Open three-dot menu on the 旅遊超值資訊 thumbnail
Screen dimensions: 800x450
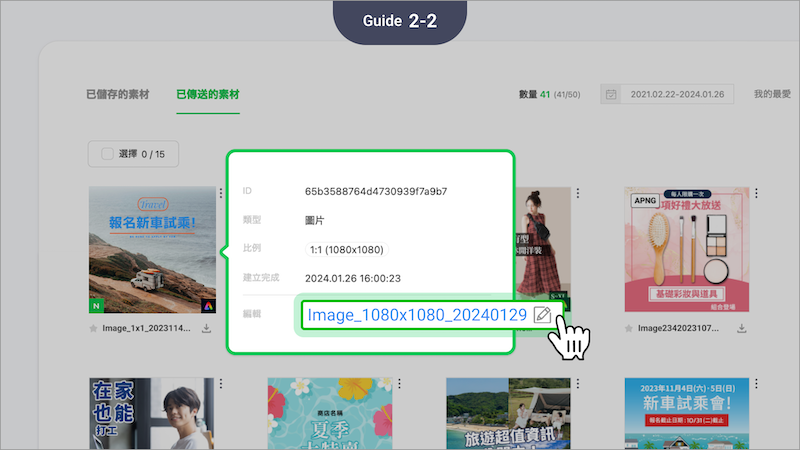(577, 384)
